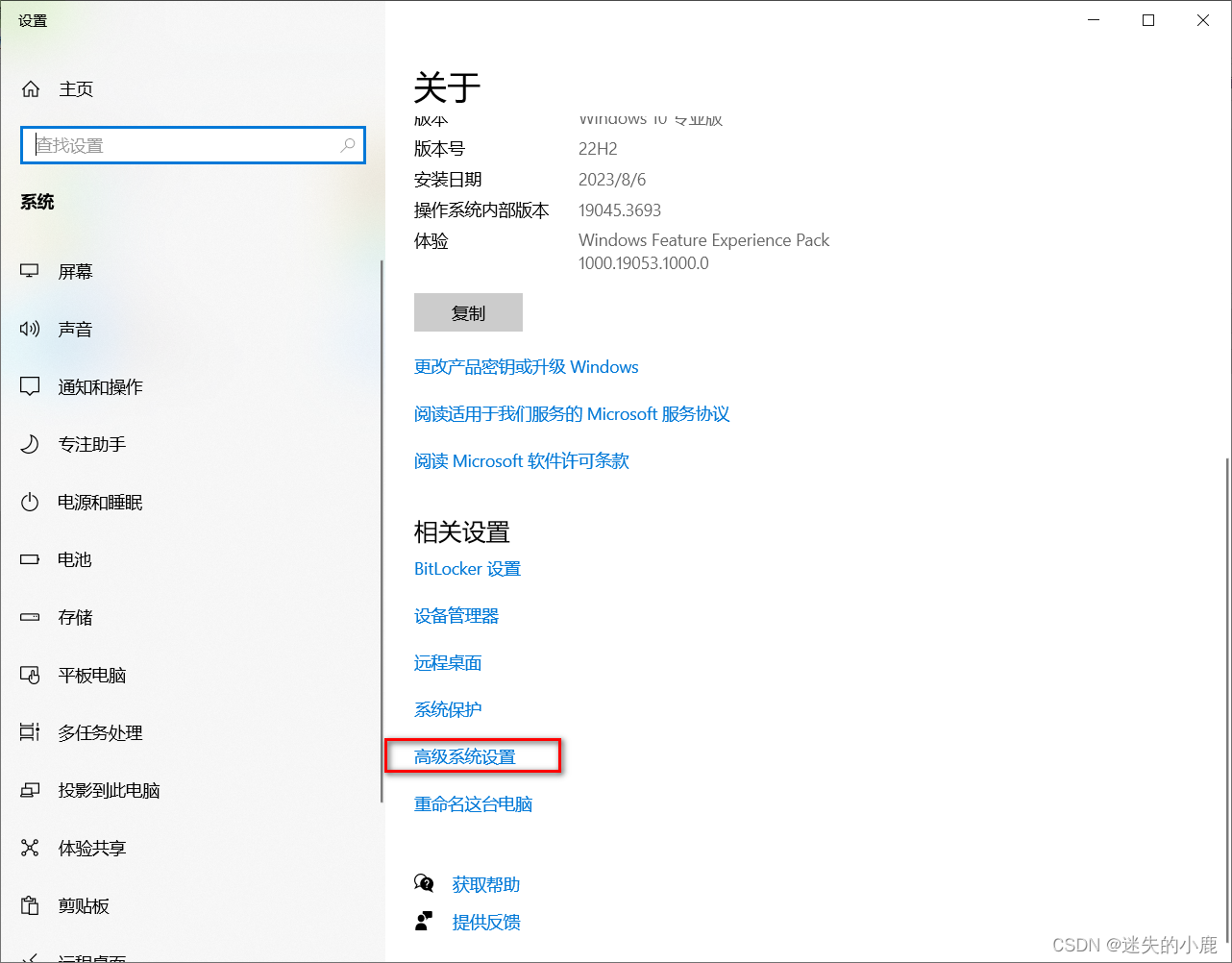
Task: Click the 关于 page title
Action: pos(447,87)
